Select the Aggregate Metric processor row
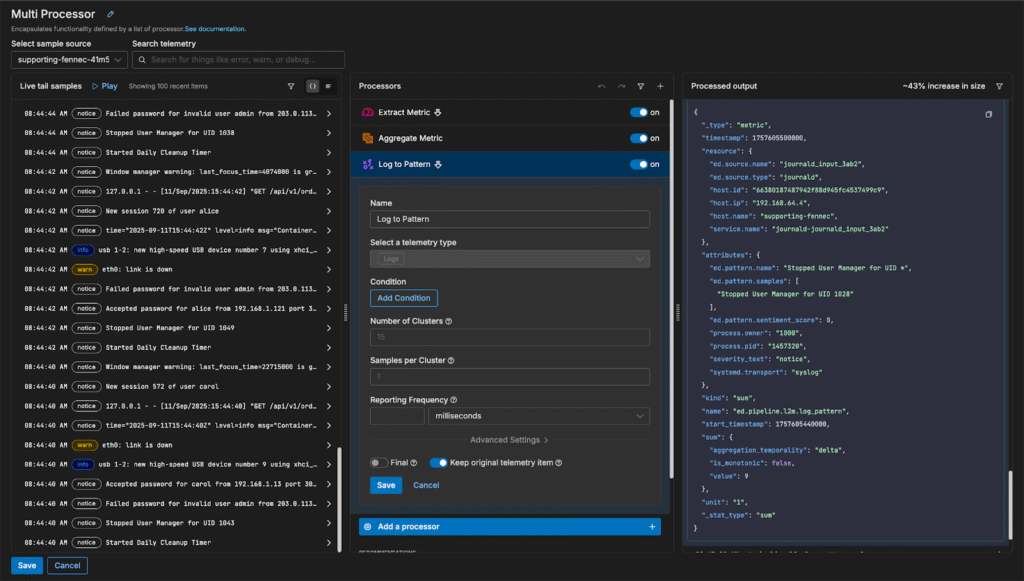 tap(410, 138)
